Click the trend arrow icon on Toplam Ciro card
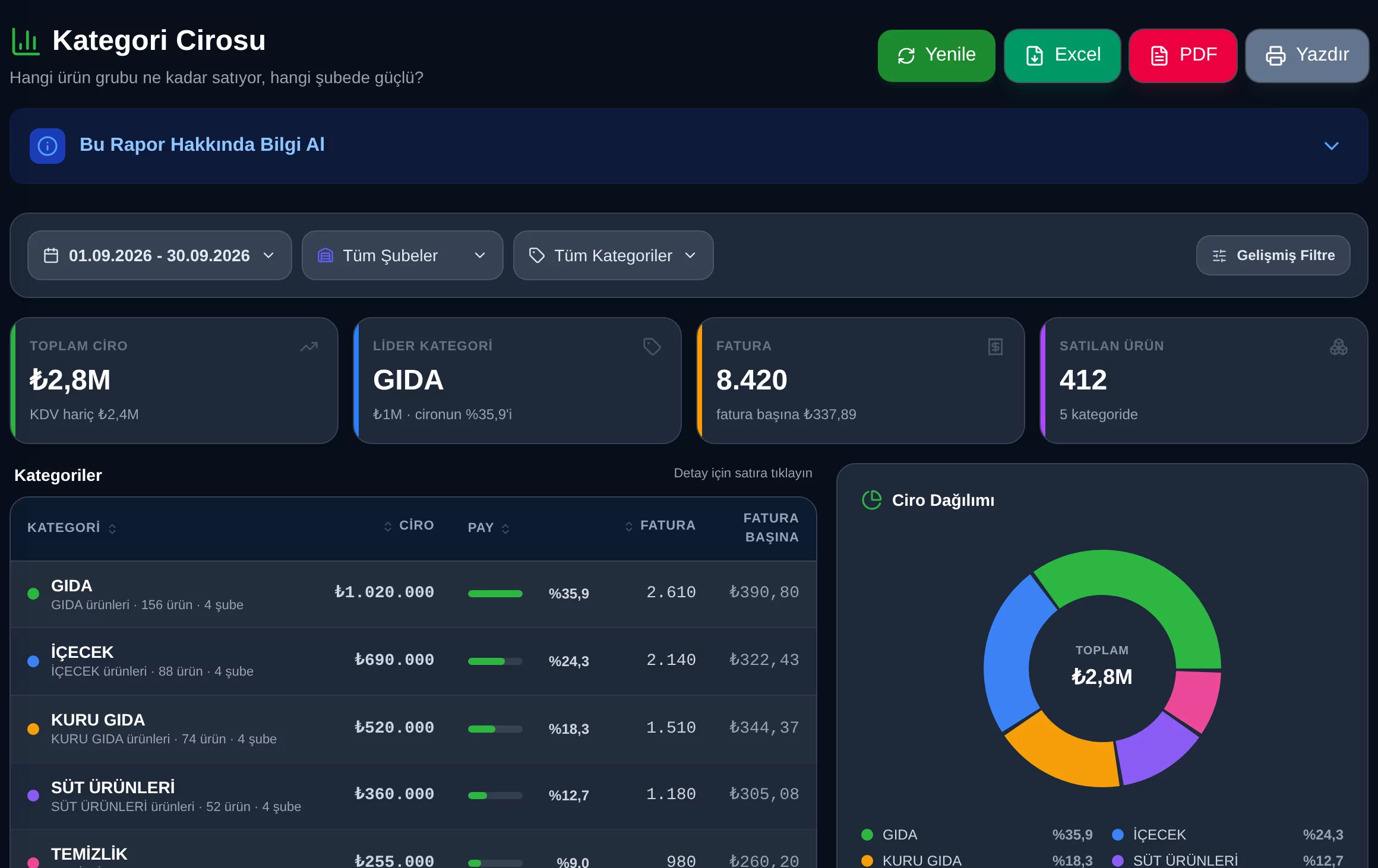The image size is (1378, 868). (309, 347)
